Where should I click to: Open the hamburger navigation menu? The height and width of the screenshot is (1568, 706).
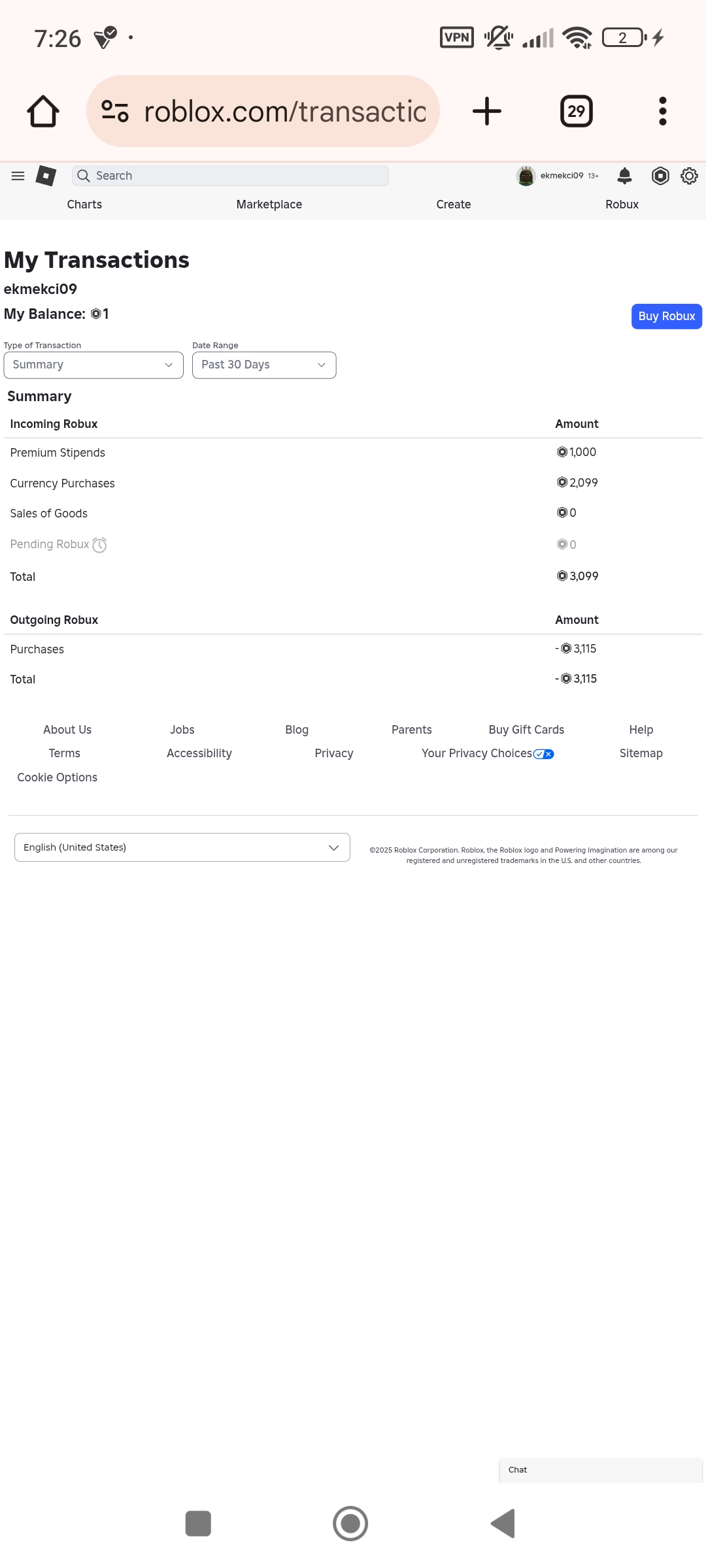click(18, 176)
